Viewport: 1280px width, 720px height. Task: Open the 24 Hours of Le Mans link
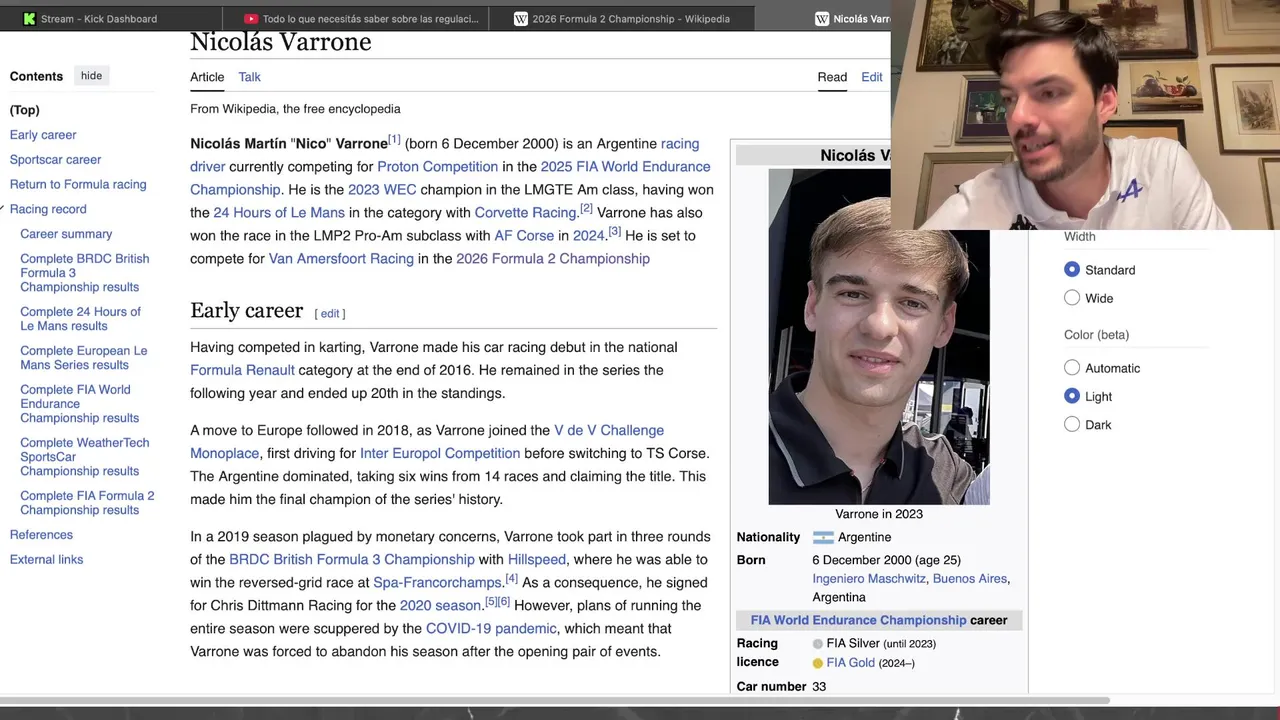[279, 213]
